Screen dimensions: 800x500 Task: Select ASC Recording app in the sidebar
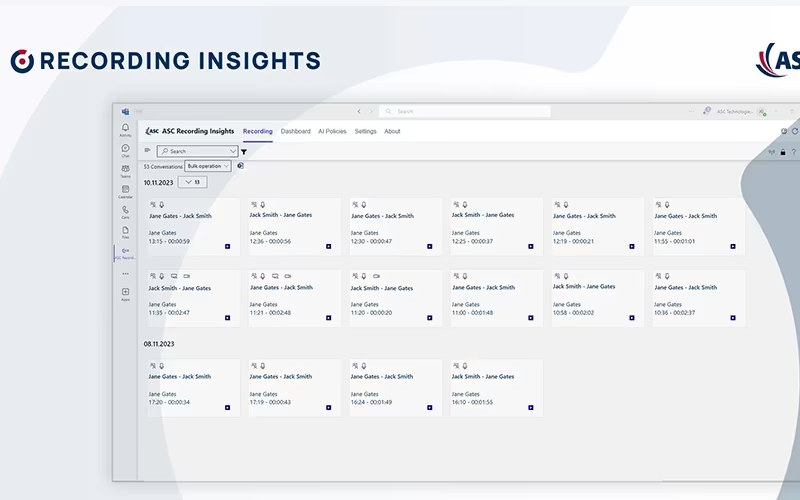[125, 254]
